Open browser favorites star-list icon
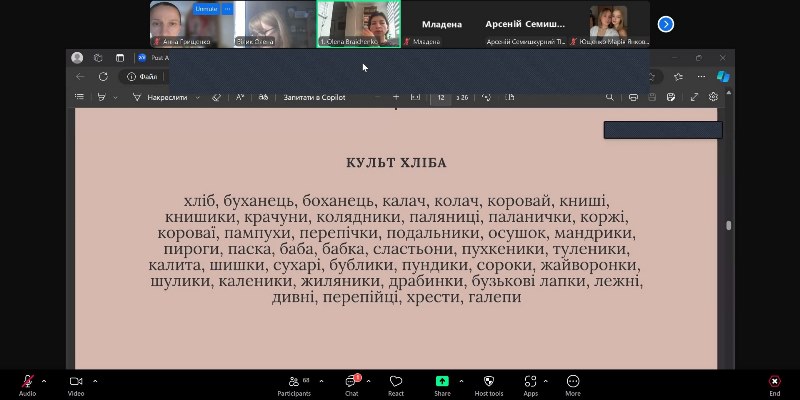 coord(678,77)
